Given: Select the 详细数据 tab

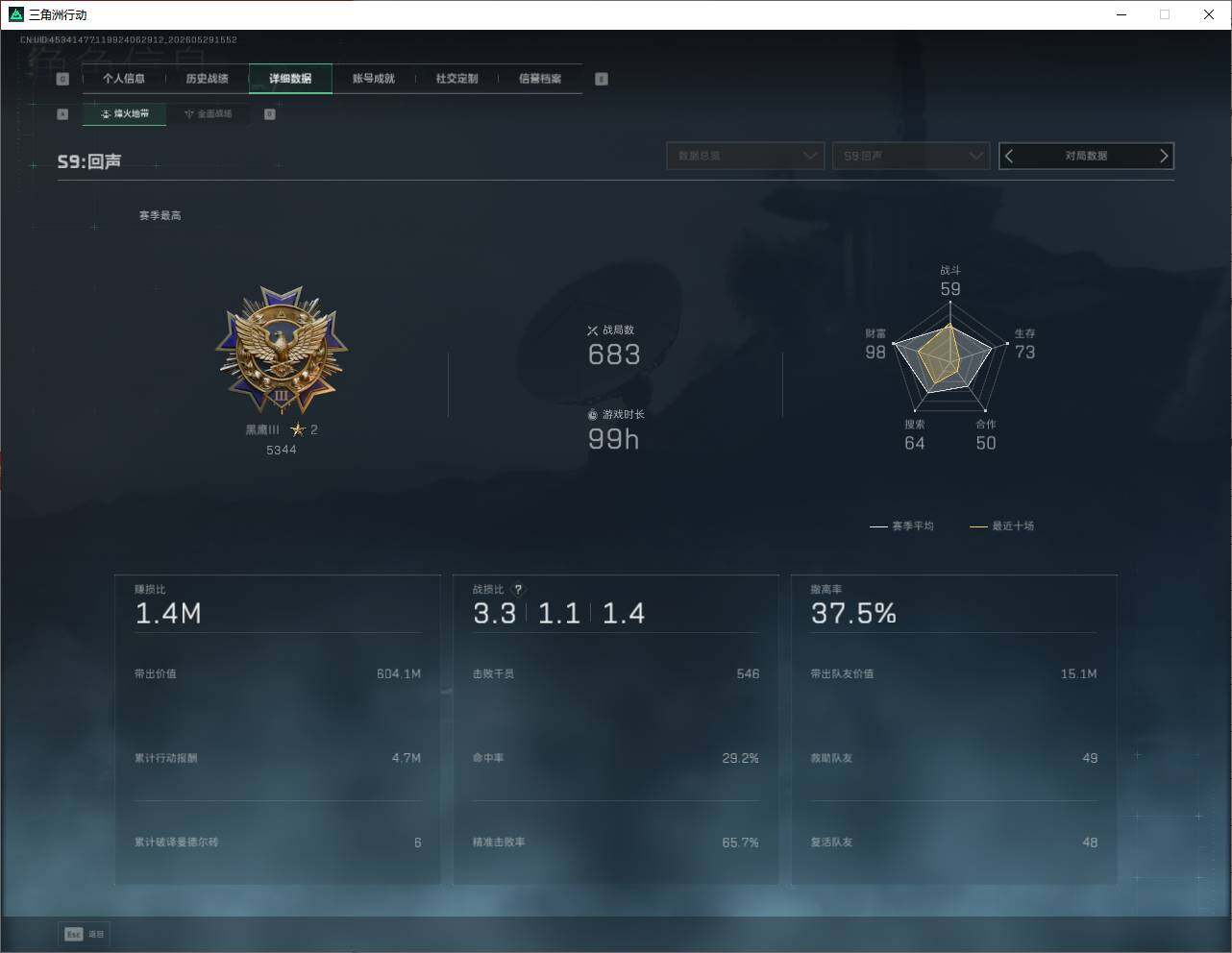Looking at the screenshot, I should (x=290, y=79).
